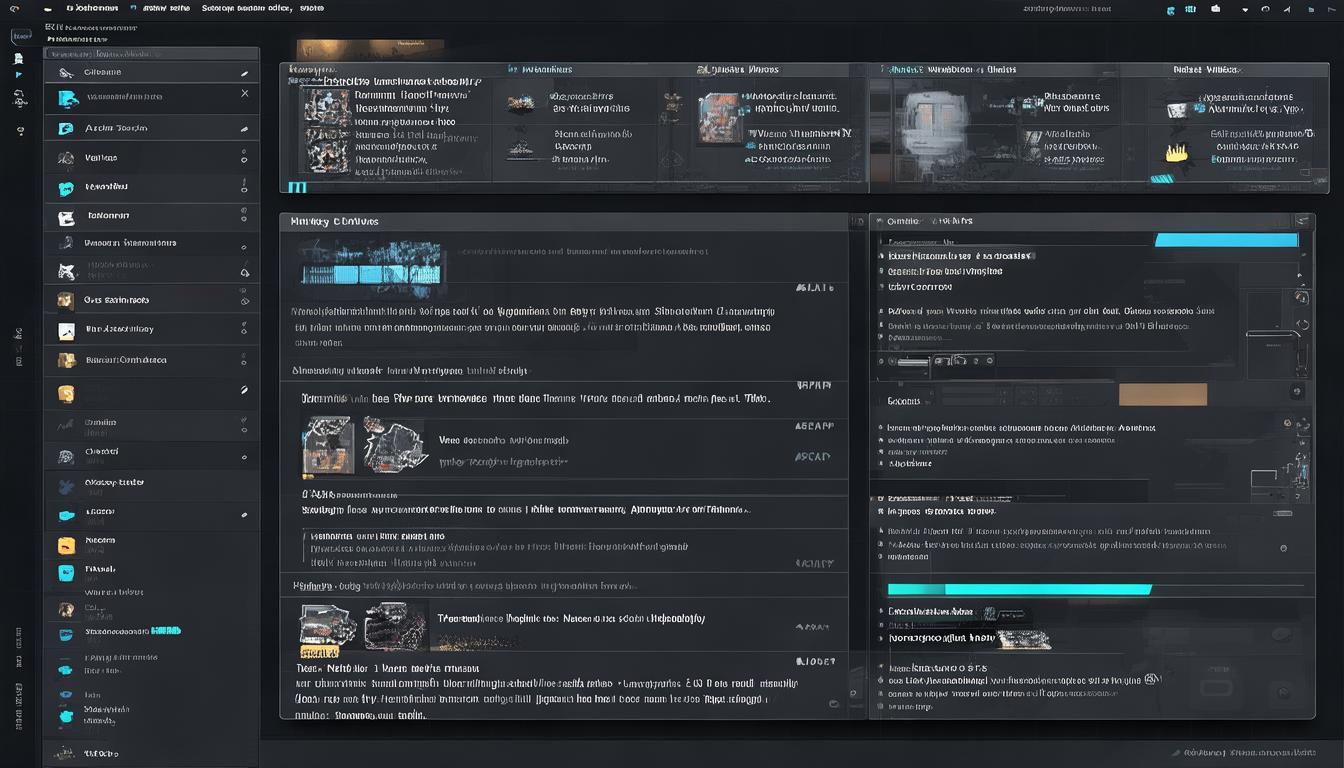Screen dimensions: 1344x768
Task: Click the first cyan icon in sidebar list
Action: coord(68,98)
